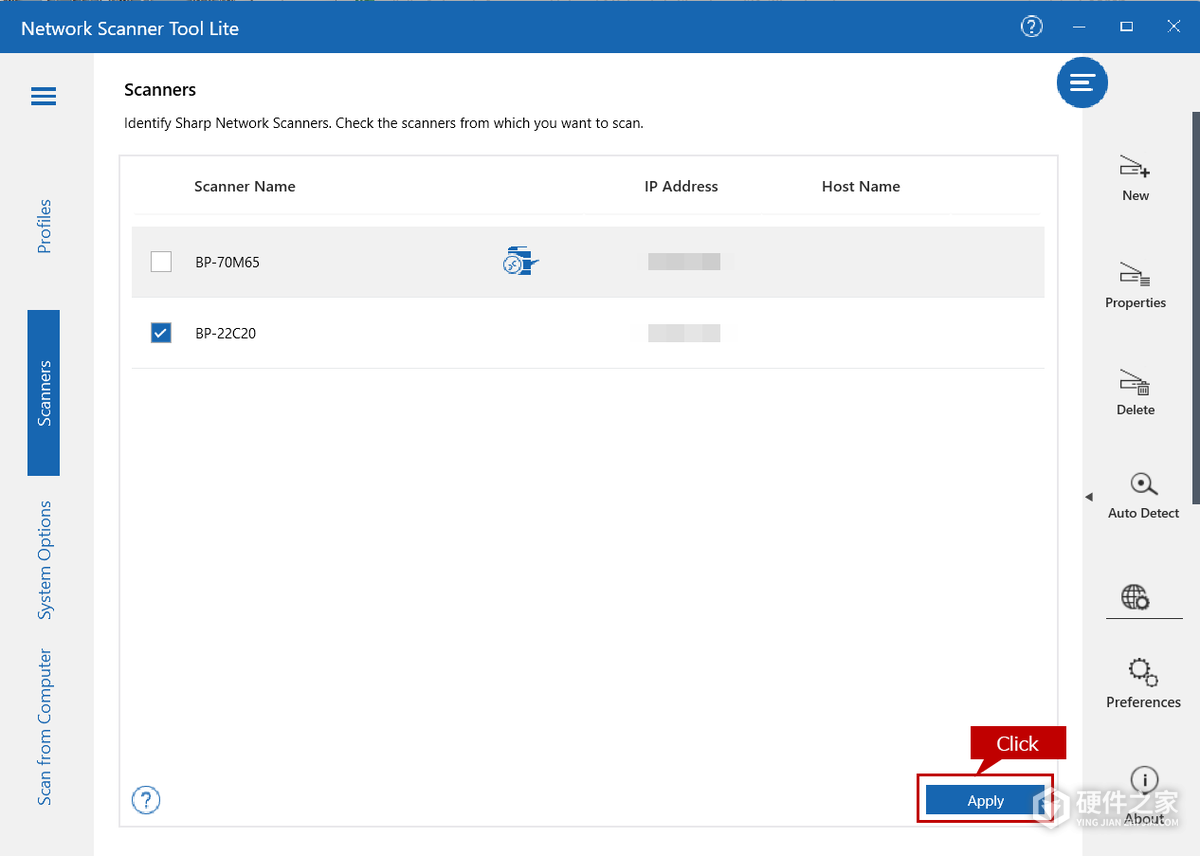Delete the selected scanner

click(x=1135, y=392)
